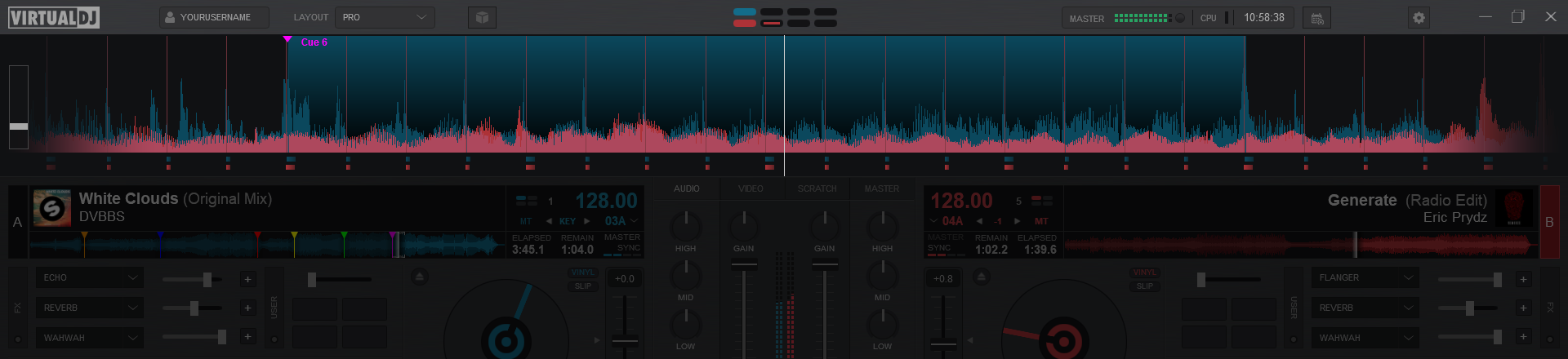Click the left GAIN knob

[743, 226]
